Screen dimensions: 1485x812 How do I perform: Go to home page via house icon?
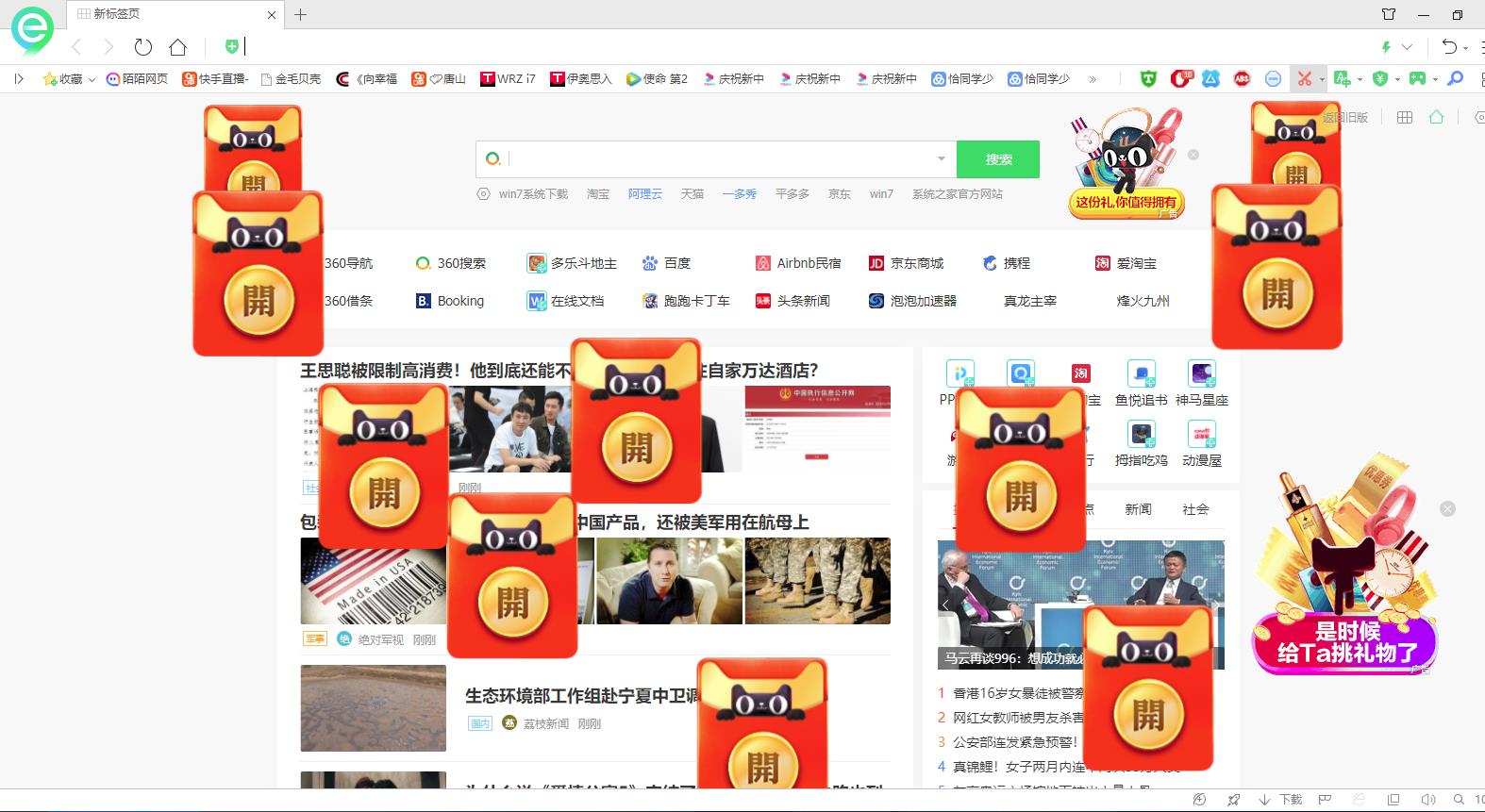(x=177, y=47)
